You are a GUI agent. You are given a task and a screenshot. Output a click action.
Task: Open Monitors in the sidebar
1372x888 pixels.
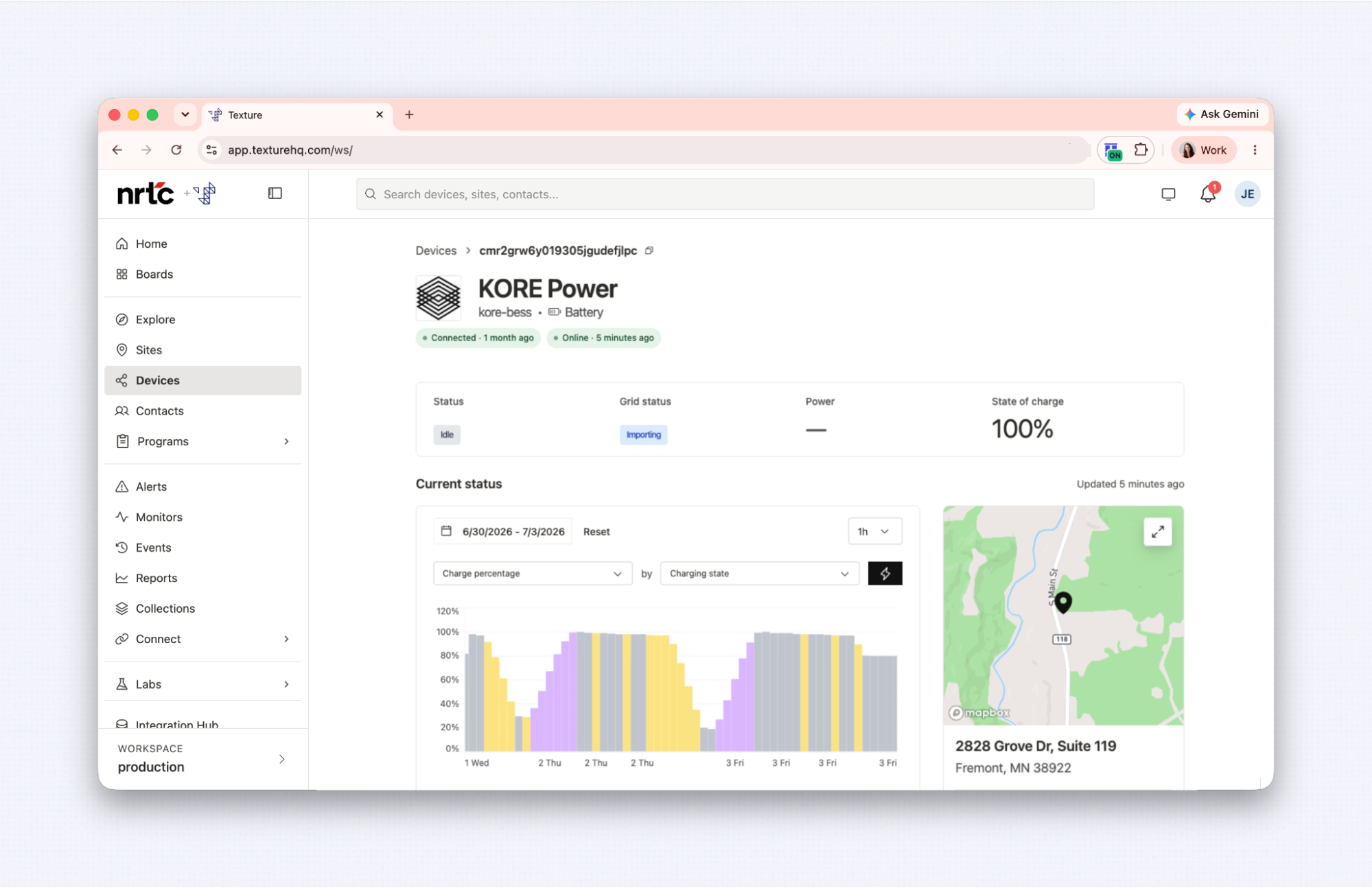pyautogui.click(x=202, y=517)
